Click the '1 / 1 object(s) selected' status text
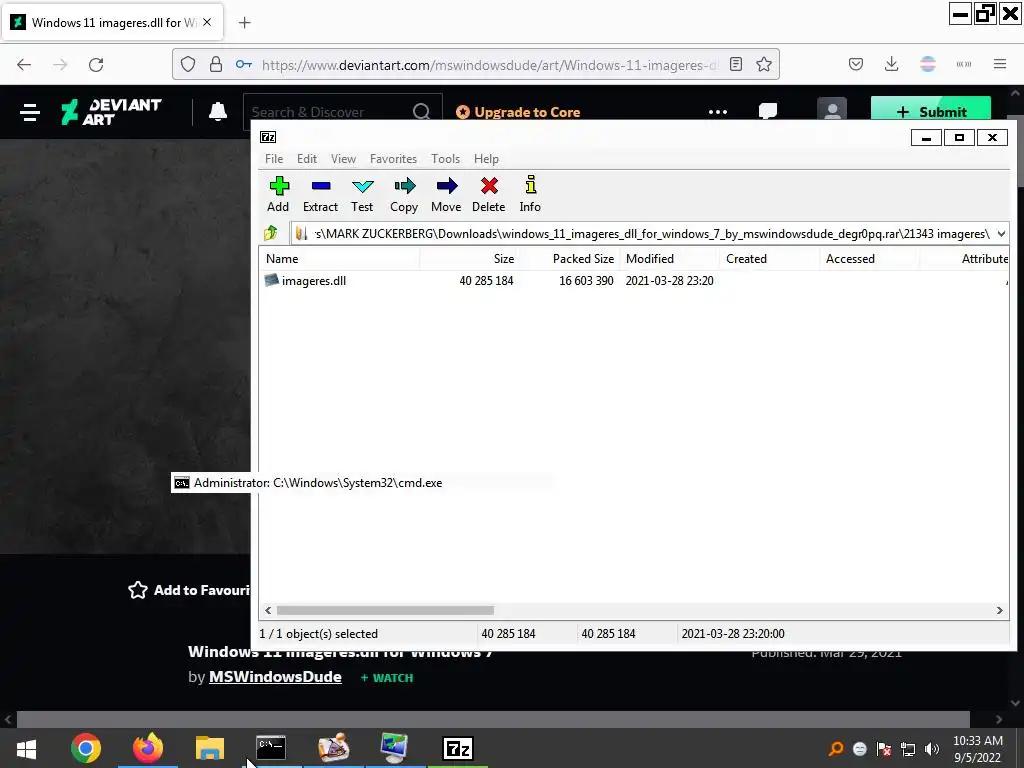Viewport: 1024px width, 768px height. coord(319,633)
